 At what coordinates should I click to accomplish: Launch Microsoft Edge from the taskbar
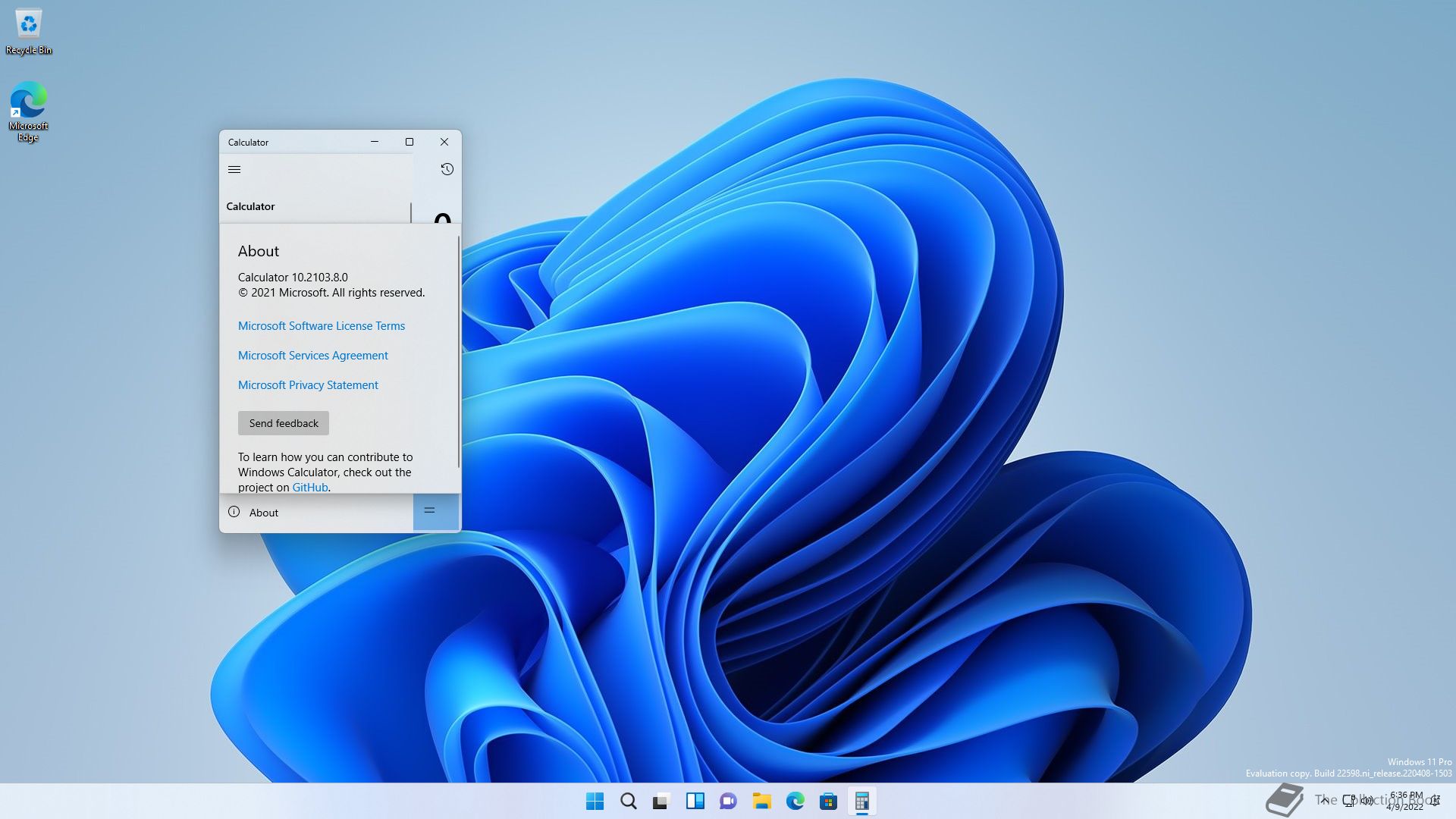pos(795,801)
